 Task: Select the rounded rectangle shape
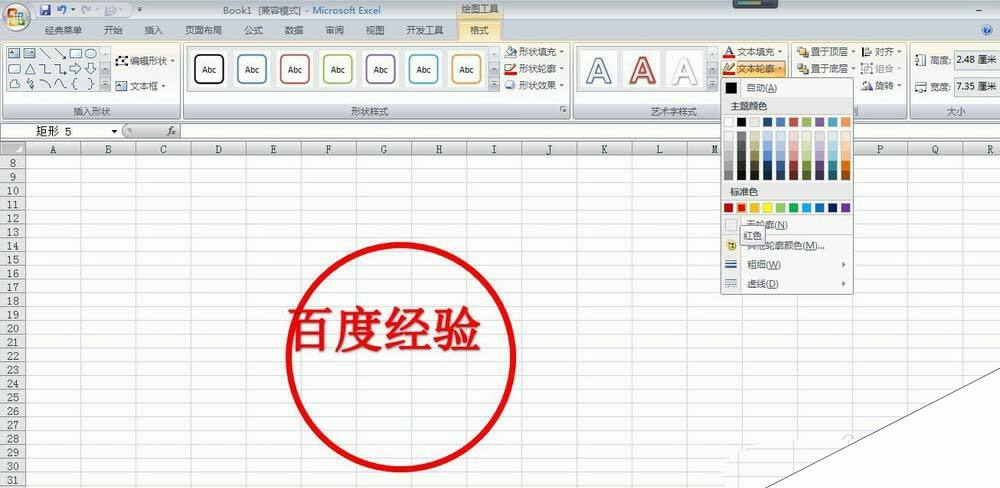coord(14,68)
